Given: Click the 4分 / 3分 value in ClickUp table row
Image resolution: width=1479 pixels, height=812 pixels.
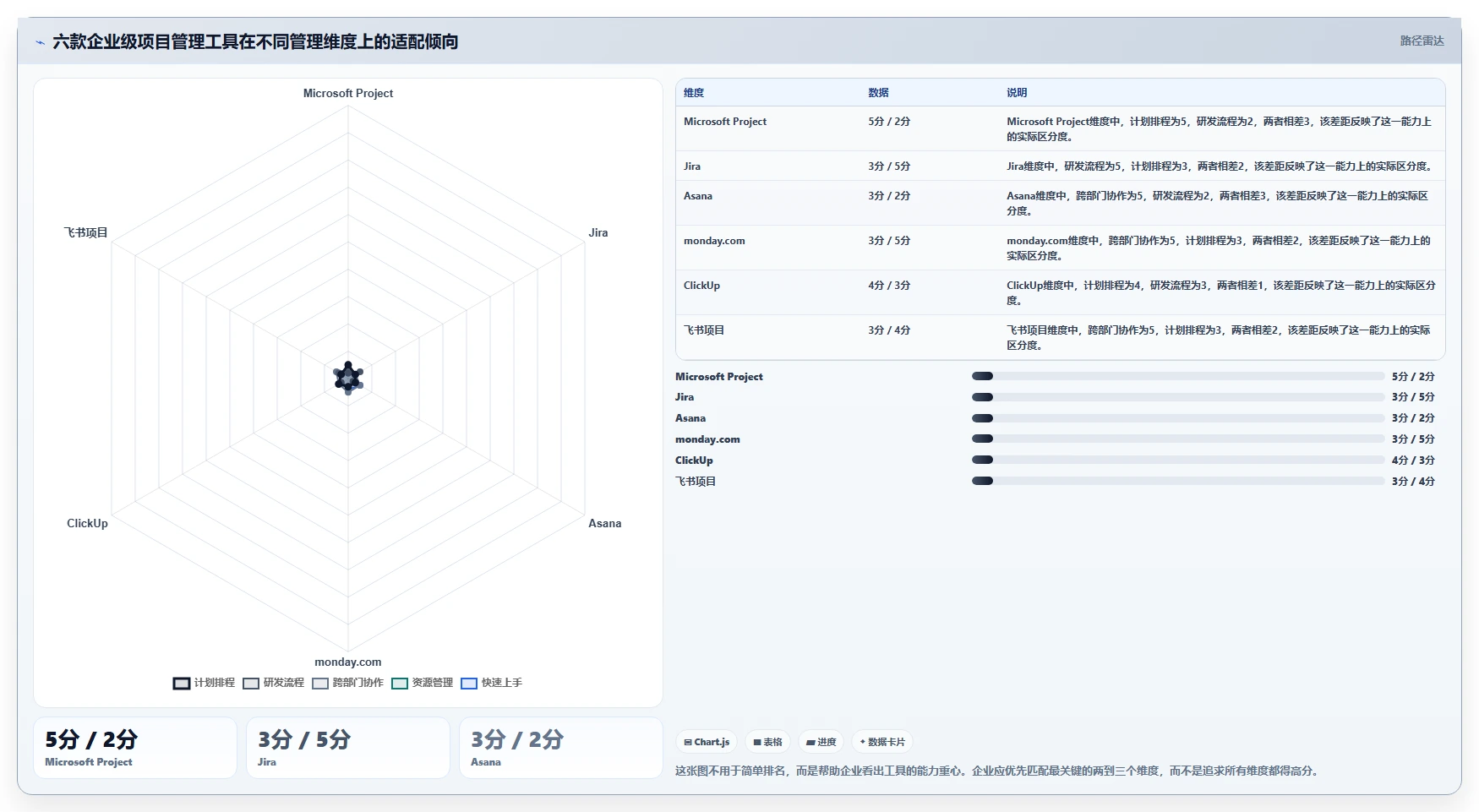Looking at the screenshot, I should coord(889,286).
